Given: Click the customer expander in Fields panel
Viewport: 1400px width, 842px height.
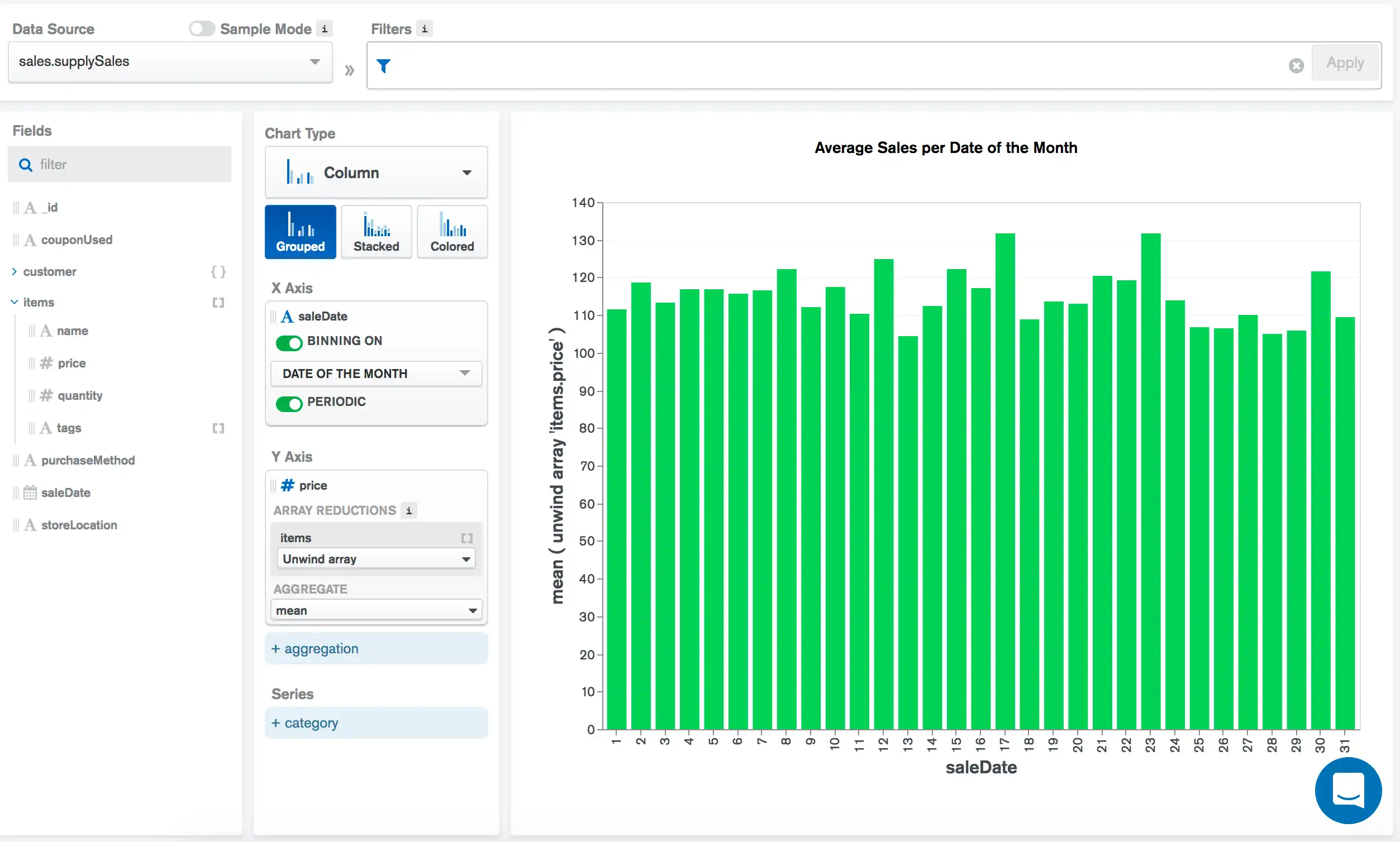Looking at the screenshot, I should (x=14, y=270).
